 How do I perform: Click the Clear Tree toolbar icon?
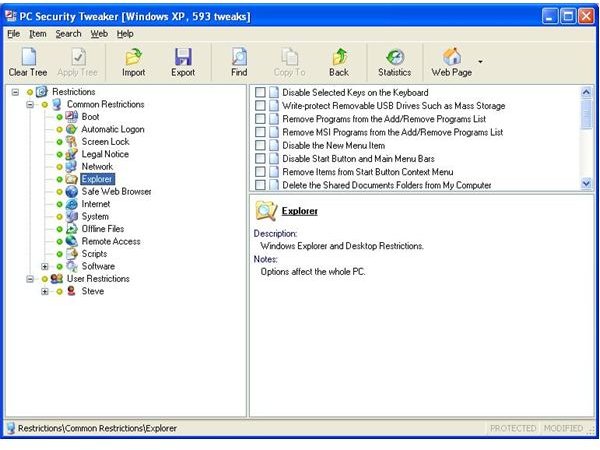[29, 57]
